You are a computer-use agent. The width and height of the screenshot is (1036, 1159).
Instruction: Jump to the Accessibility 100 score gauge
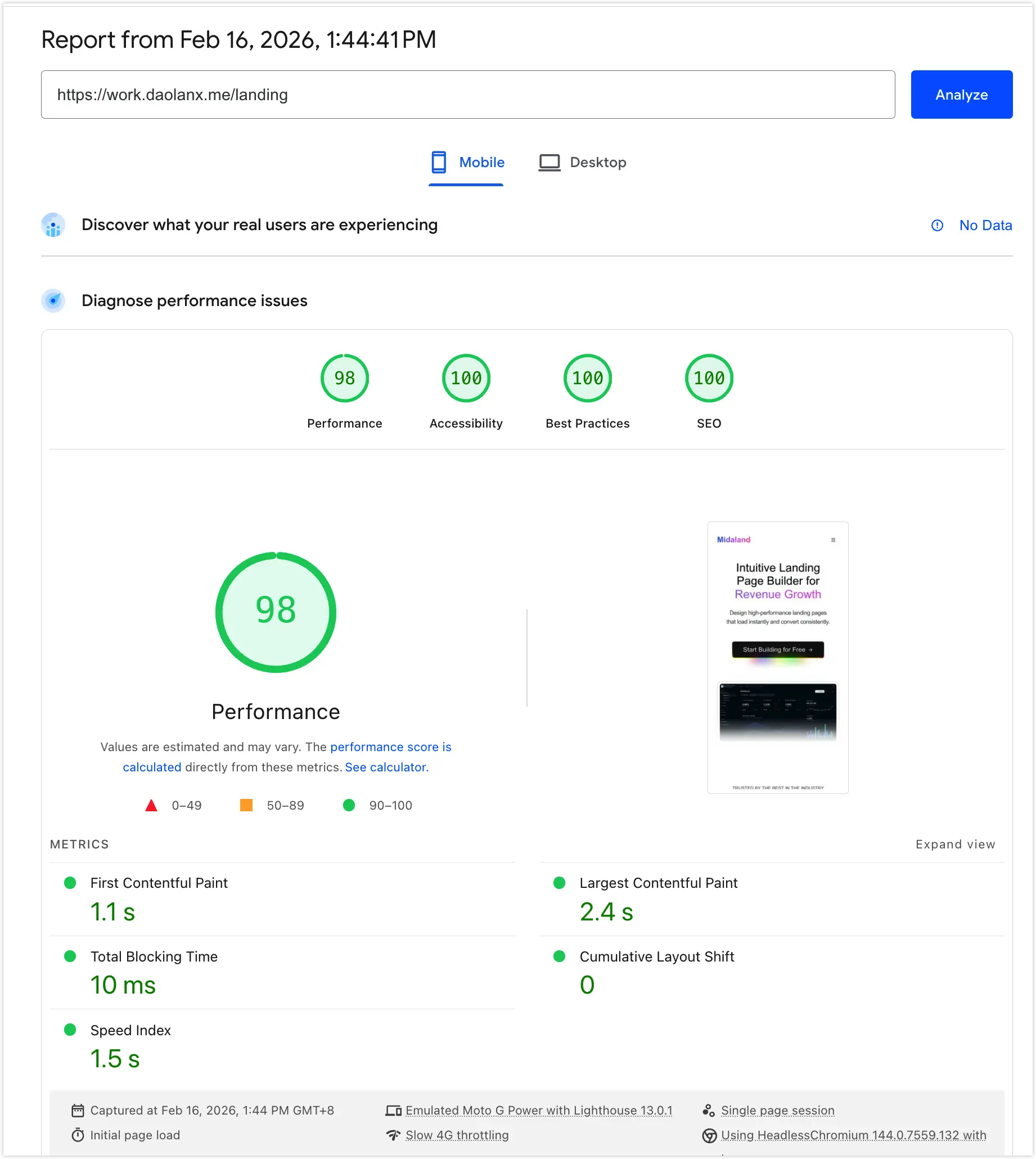[x=466, y=378]
